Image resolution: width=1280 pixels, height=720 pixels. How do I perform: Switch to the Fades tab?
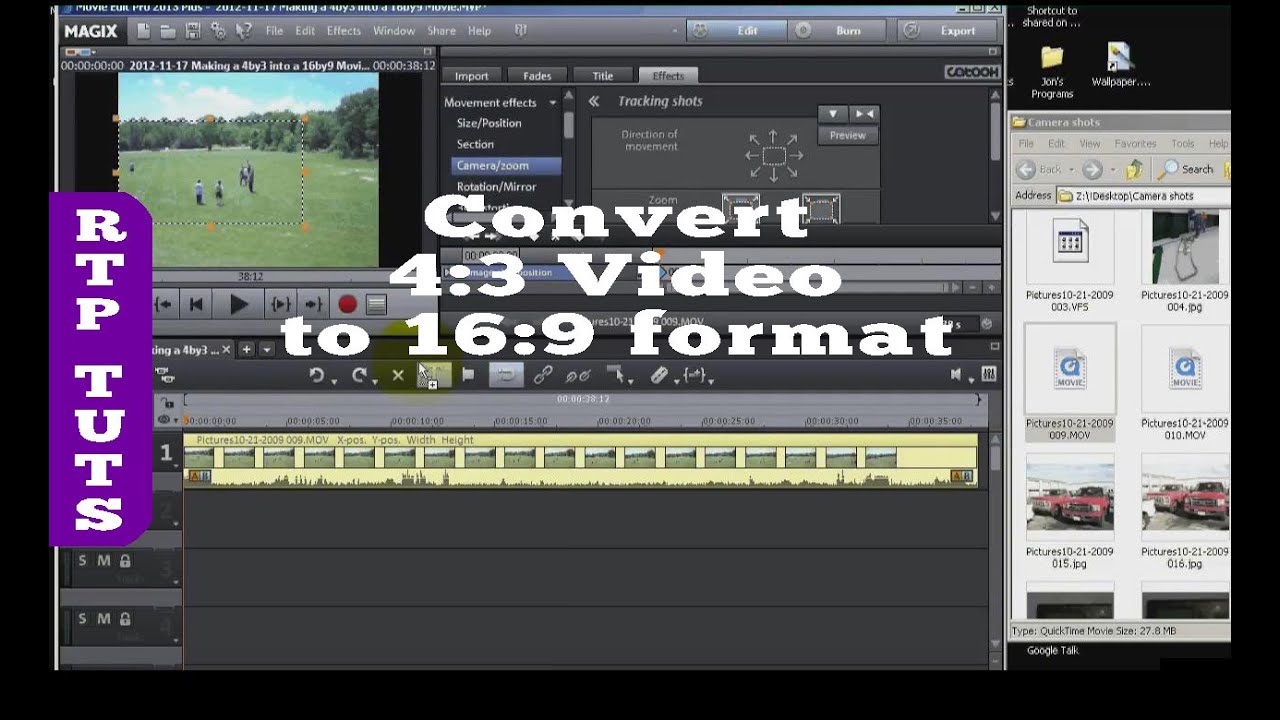coord(537,76)
